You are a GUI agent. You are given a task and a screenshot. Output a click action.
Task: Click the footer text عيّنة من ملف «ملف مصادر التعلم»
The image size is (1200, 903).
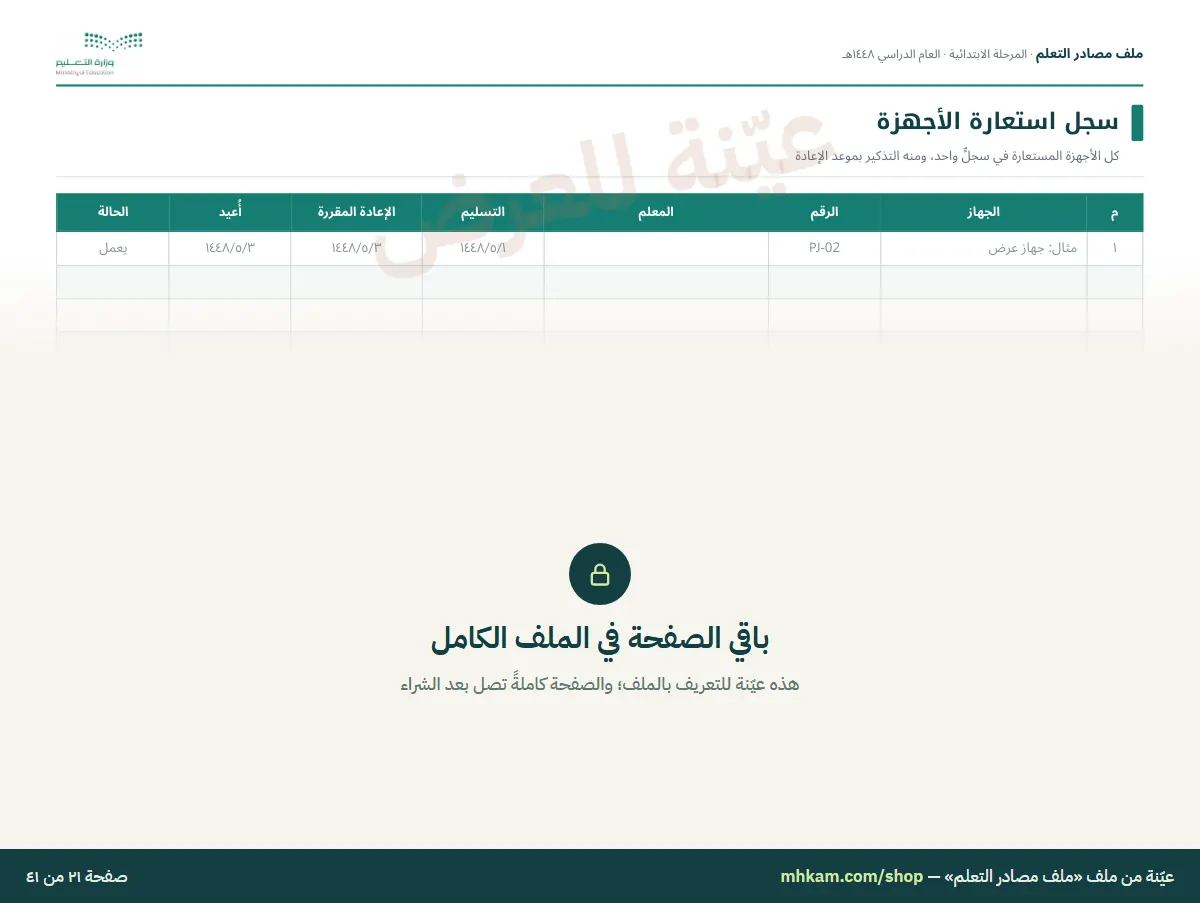click(1060, 877)
